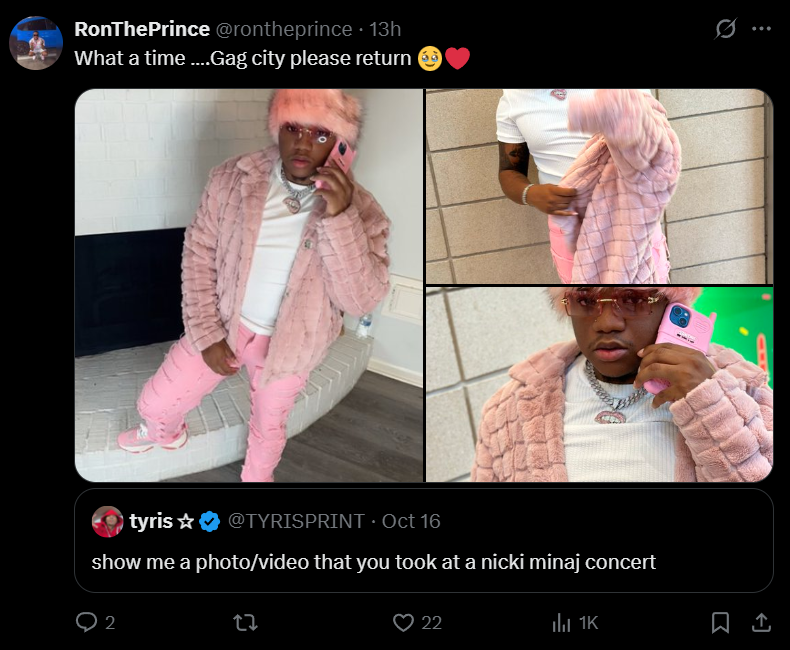This screenshot has width=790, height=650.
Task: Open the top-right pink coat photo
Action: (x=600, y=186)
